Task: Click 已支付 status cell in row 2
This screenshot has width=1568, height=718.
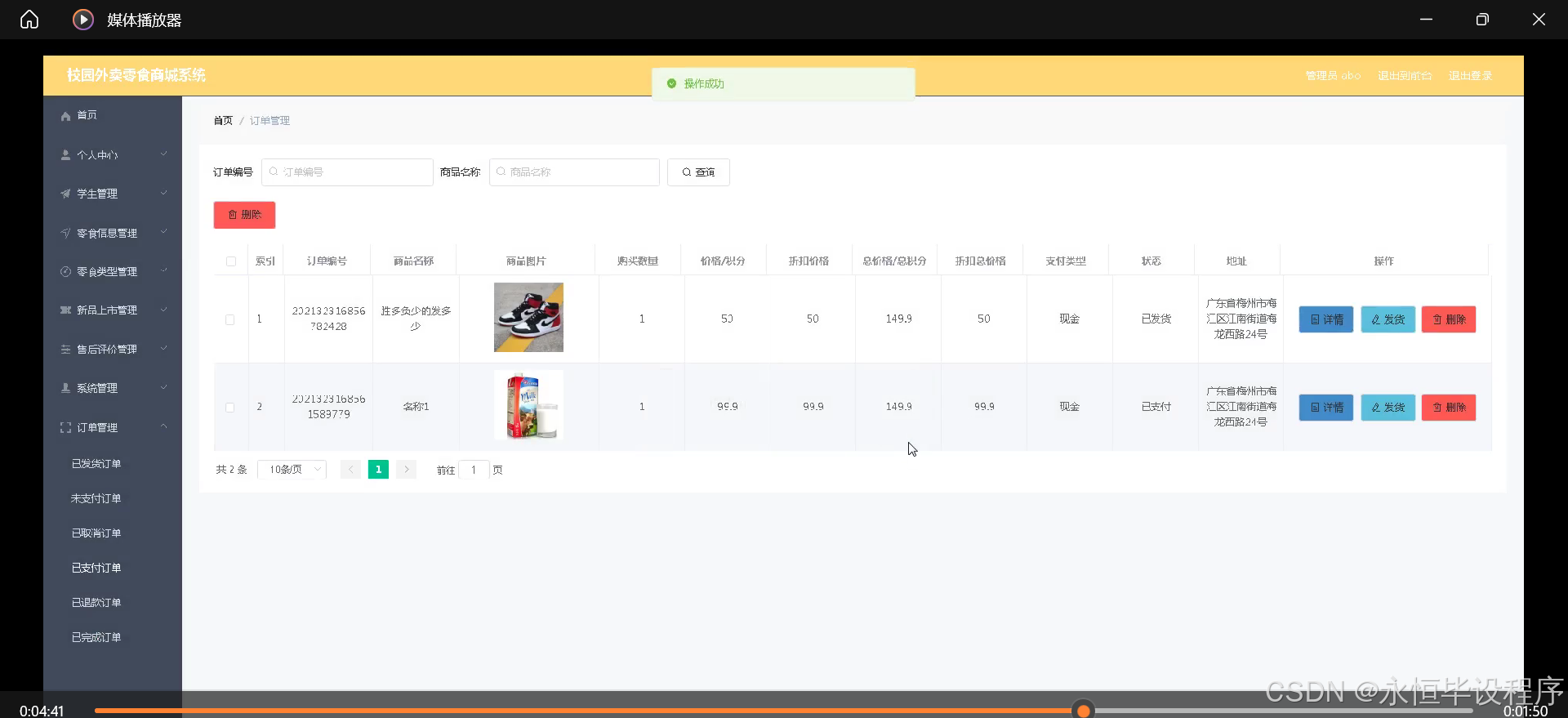Action: point(1156,407)
